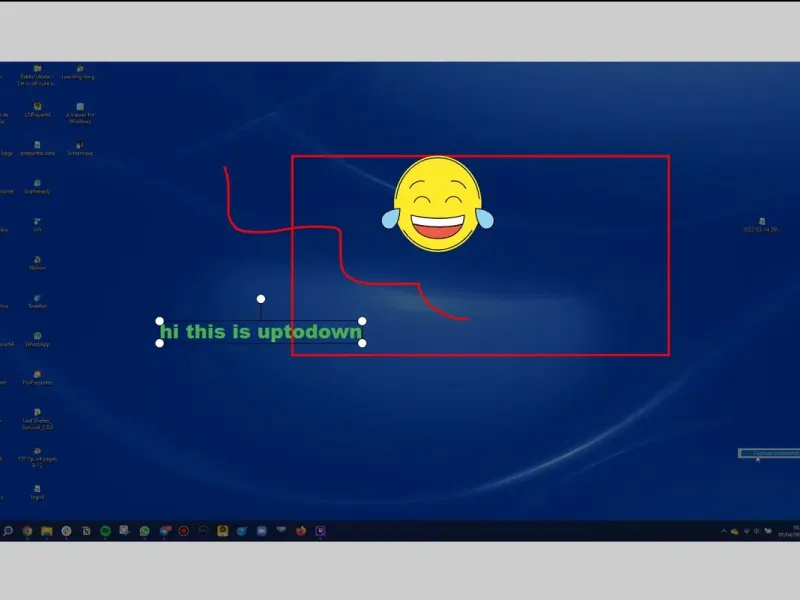Open WhatsApp from the taskbar
Image resolution: width=800 pixels, height=600 pixels.
[144, 531]
